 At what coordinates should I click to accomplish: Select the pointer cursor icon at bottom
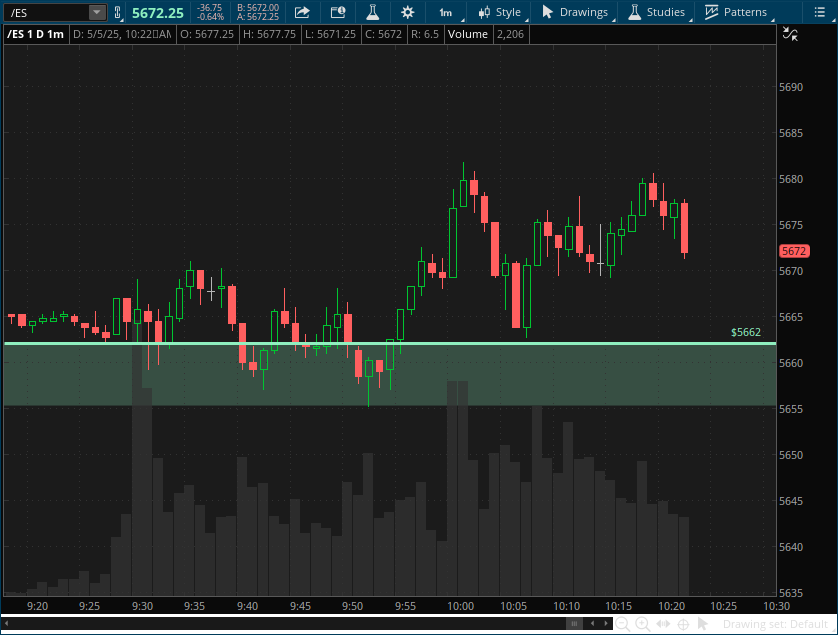pos(703,624)
